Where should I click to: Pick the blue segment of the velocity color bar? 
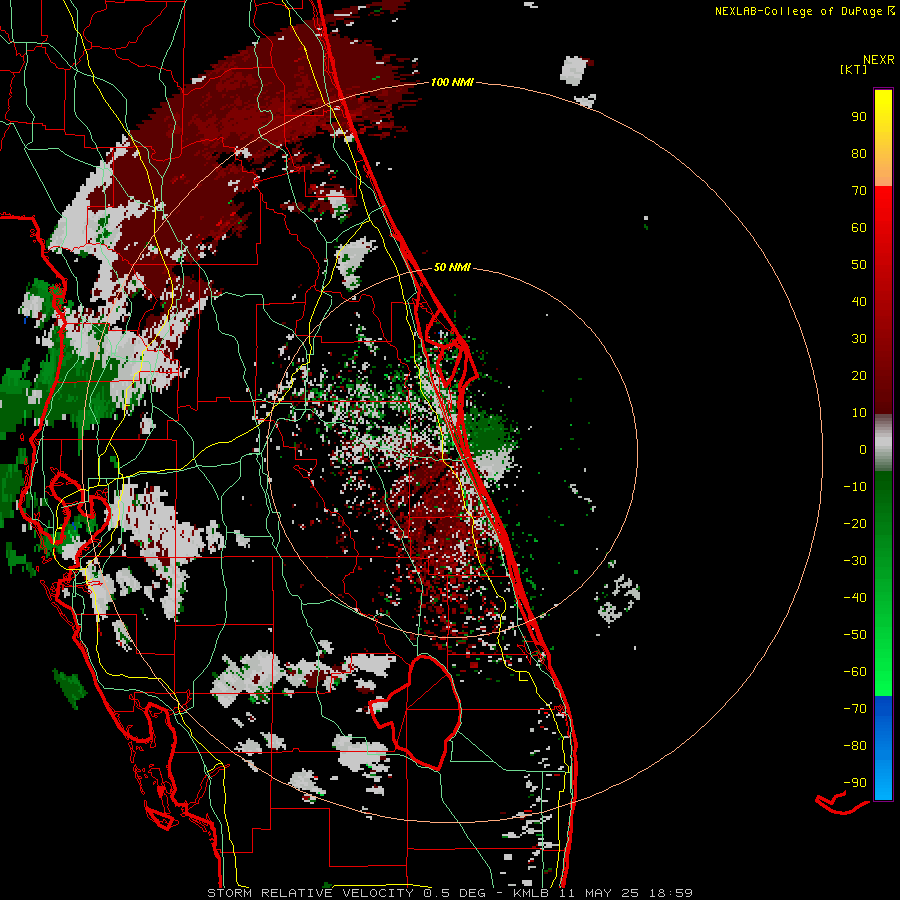click(x=883, y=748)
